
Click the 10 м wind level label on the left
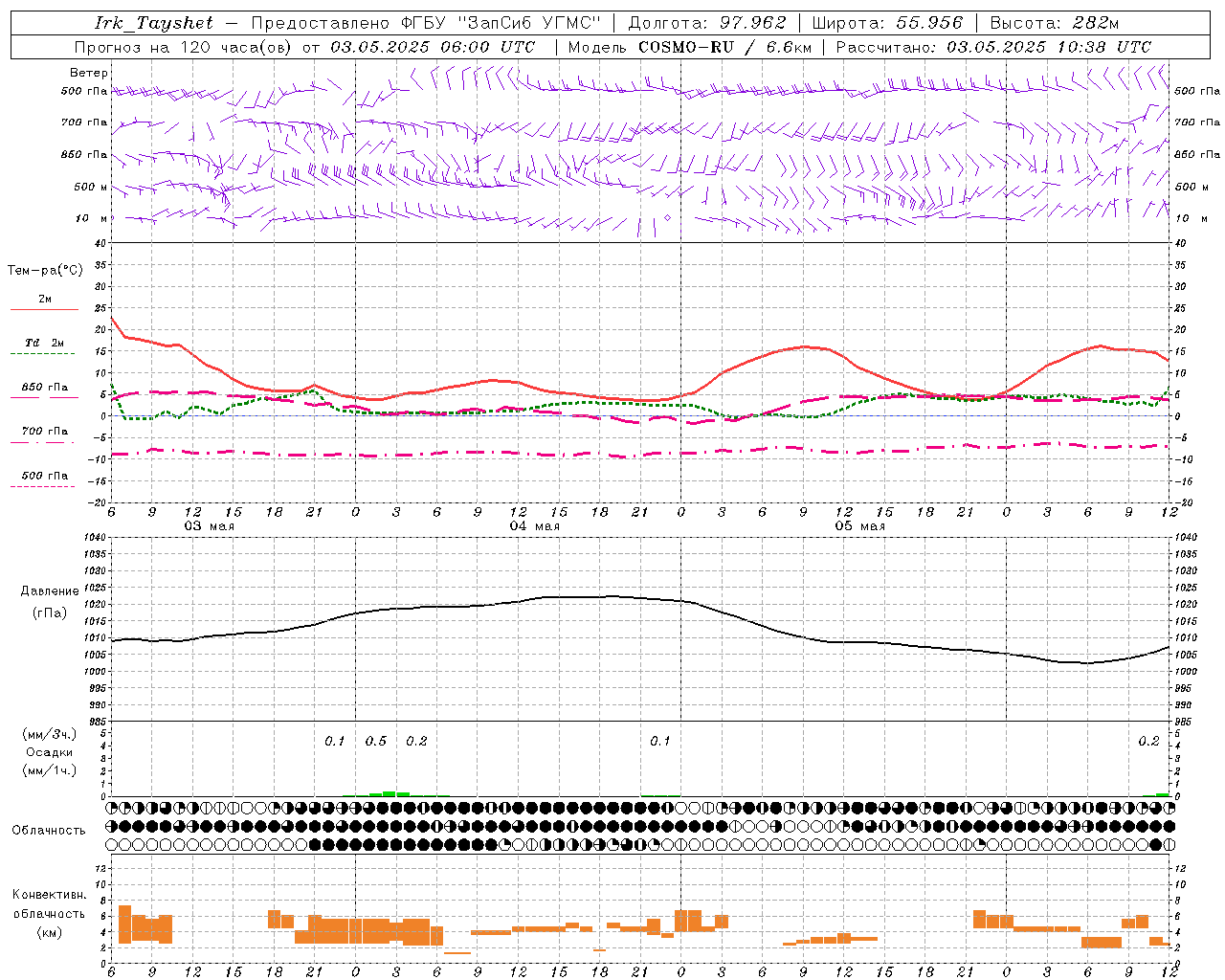point(92,218)
